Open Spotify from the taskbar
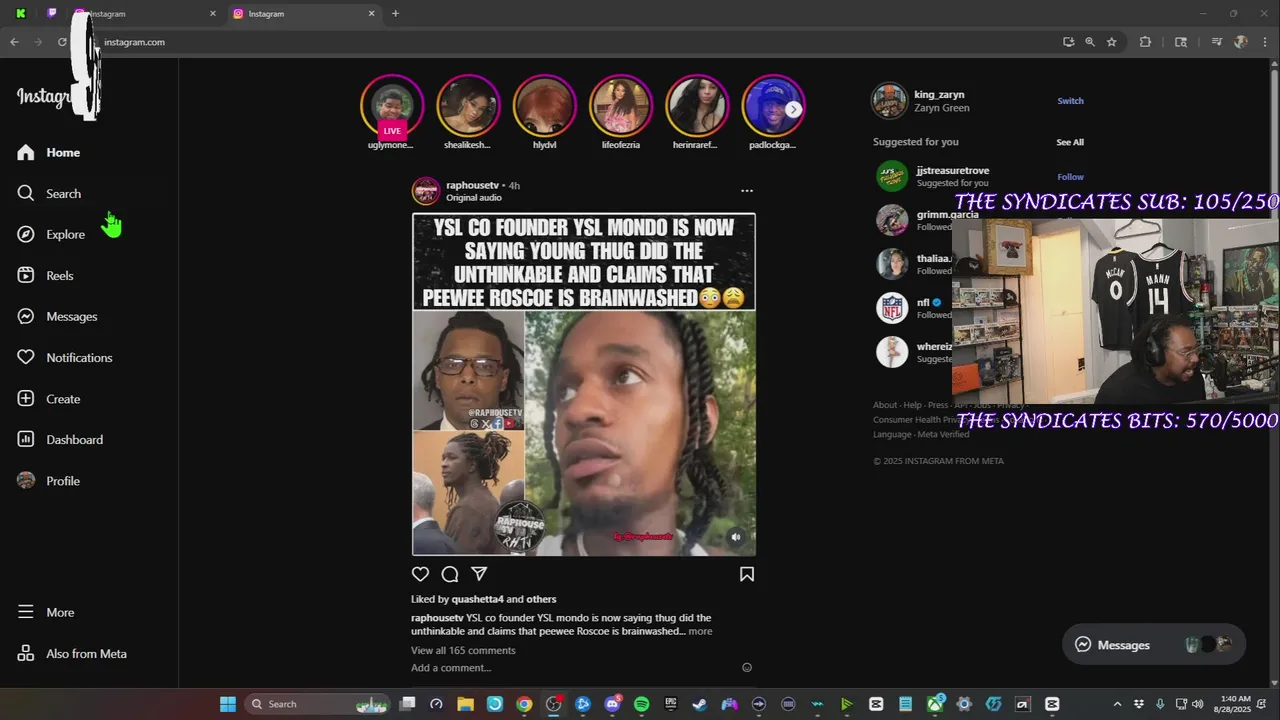The image size is (1280, 720). pyautogui.click(x=641, y=704)
